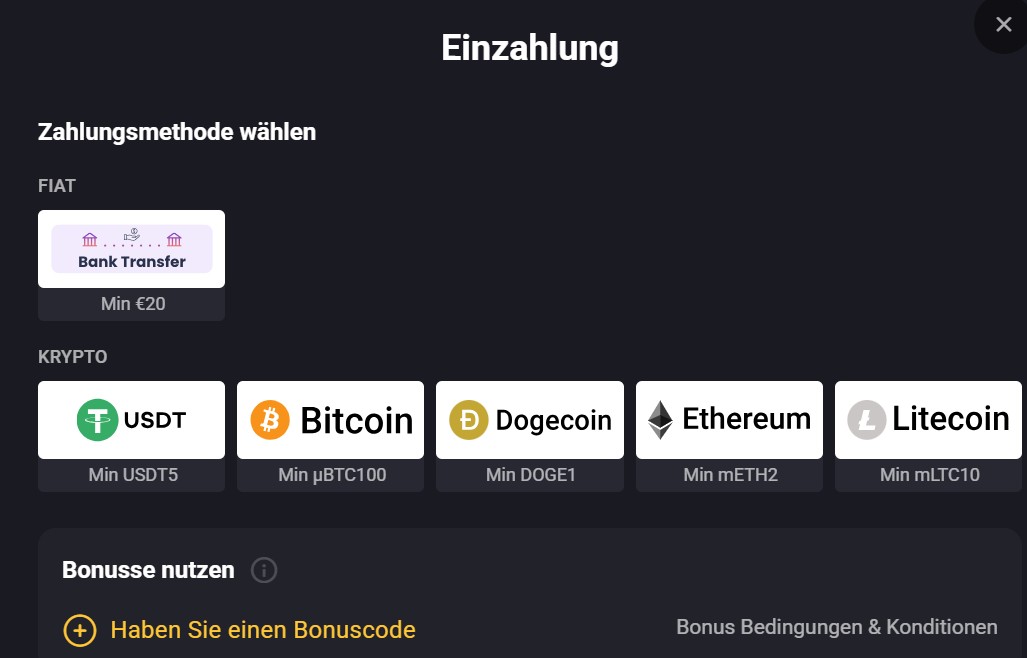Screen dimensions: 1027x658
Task: Click the Ethereum diamond logo icon
Action: pyautogui.click(x=660, y=420)
